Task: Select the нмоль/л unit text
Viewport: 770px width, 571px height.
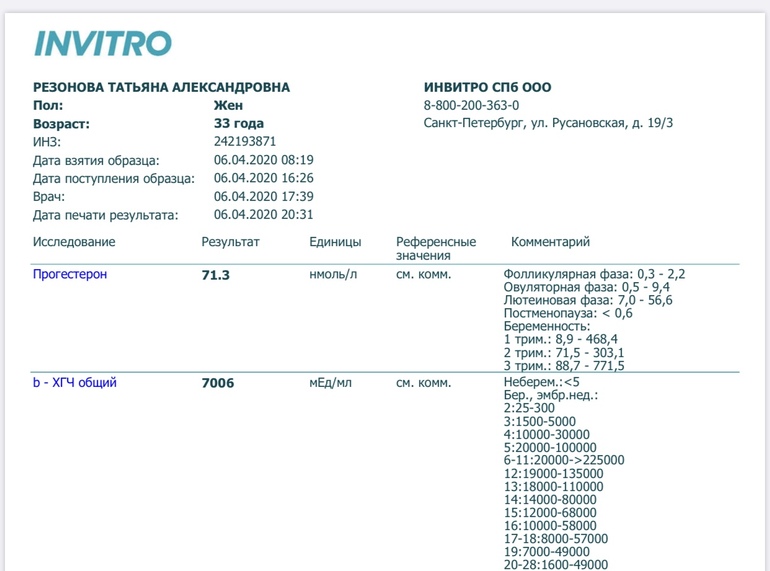Action: [x=333, y=274]
